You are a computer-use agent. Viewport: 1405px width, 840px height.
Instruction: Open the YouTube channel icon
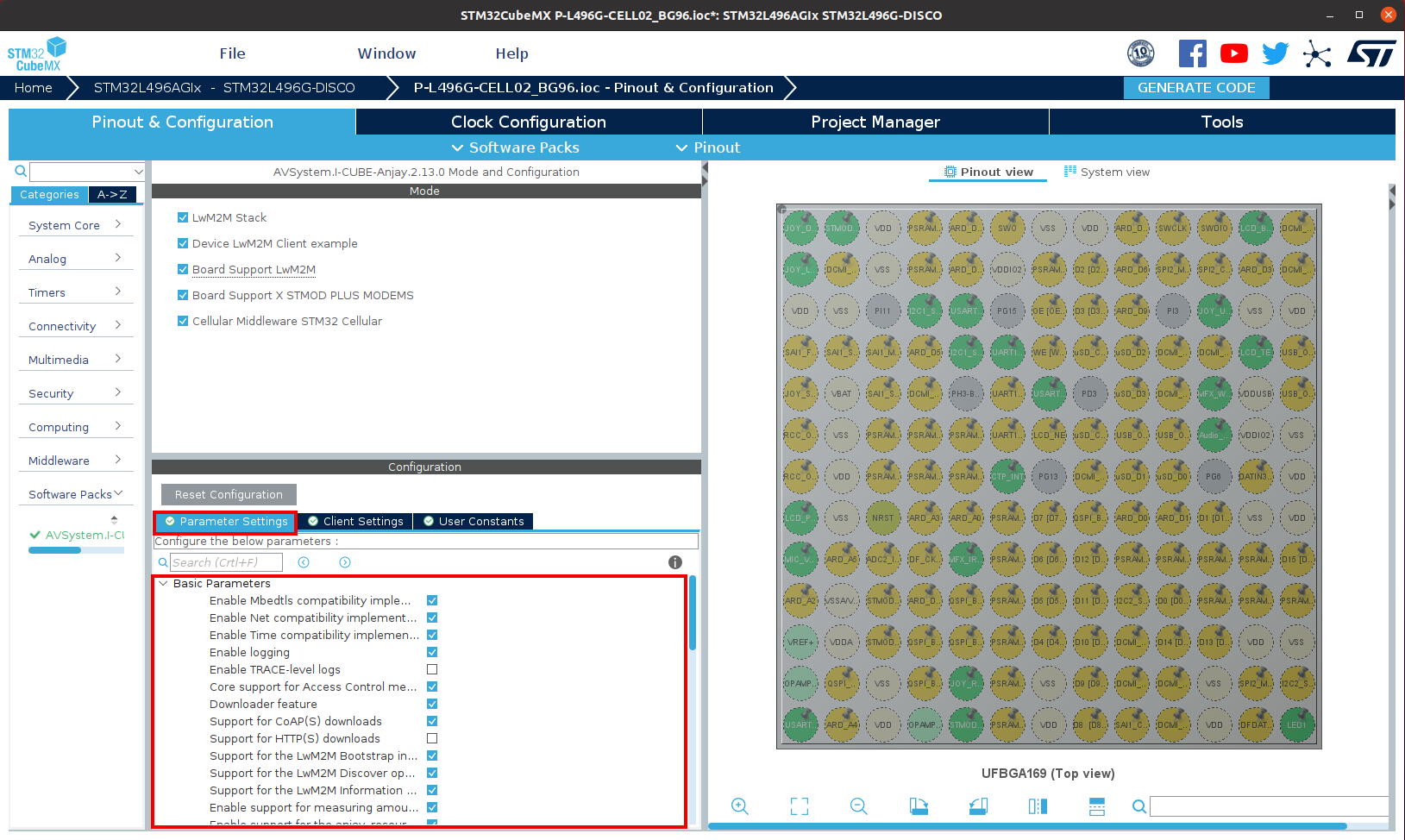[1234, 53]
